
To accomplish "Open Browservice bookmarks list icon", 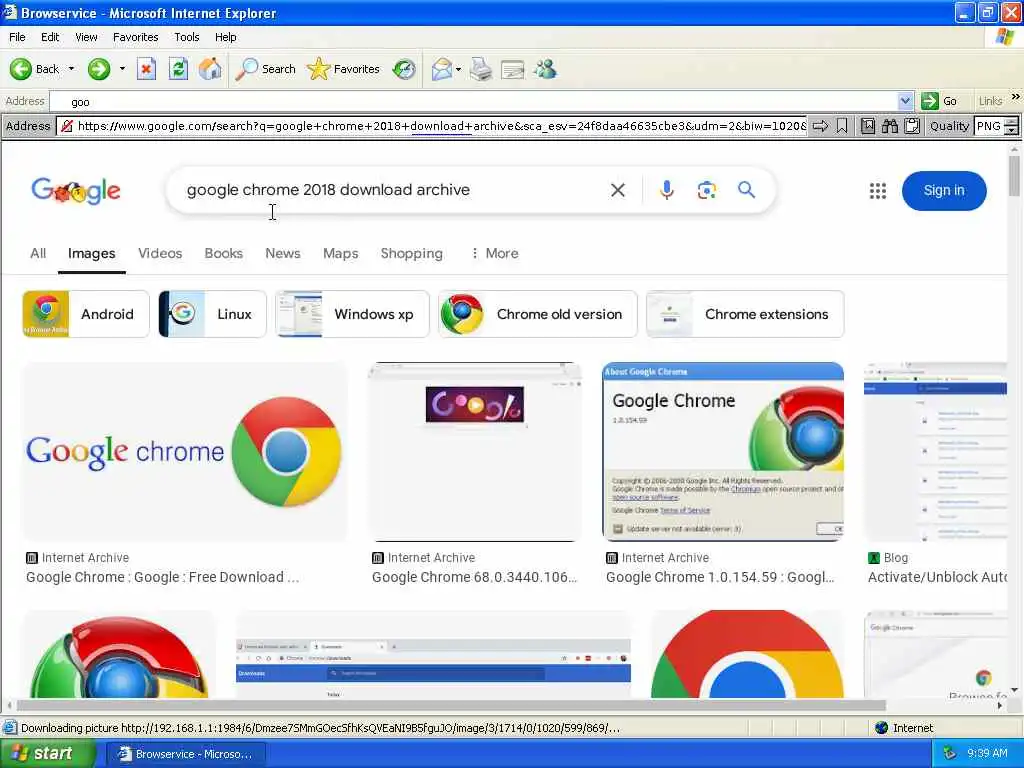I will pos(867,126).
